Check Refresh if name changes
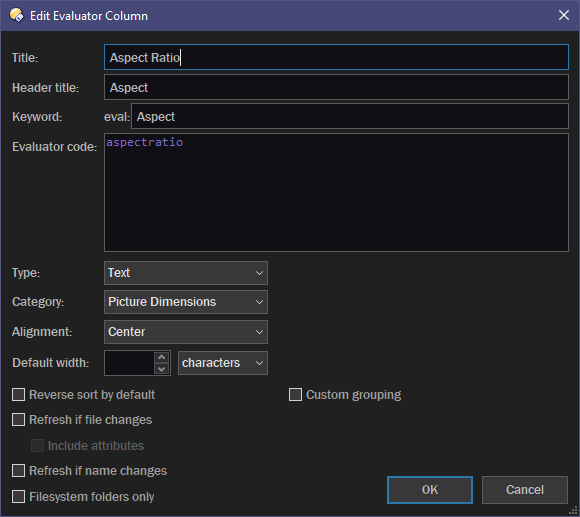The width and height of the screenshot is (580, 517). point(18,471)
